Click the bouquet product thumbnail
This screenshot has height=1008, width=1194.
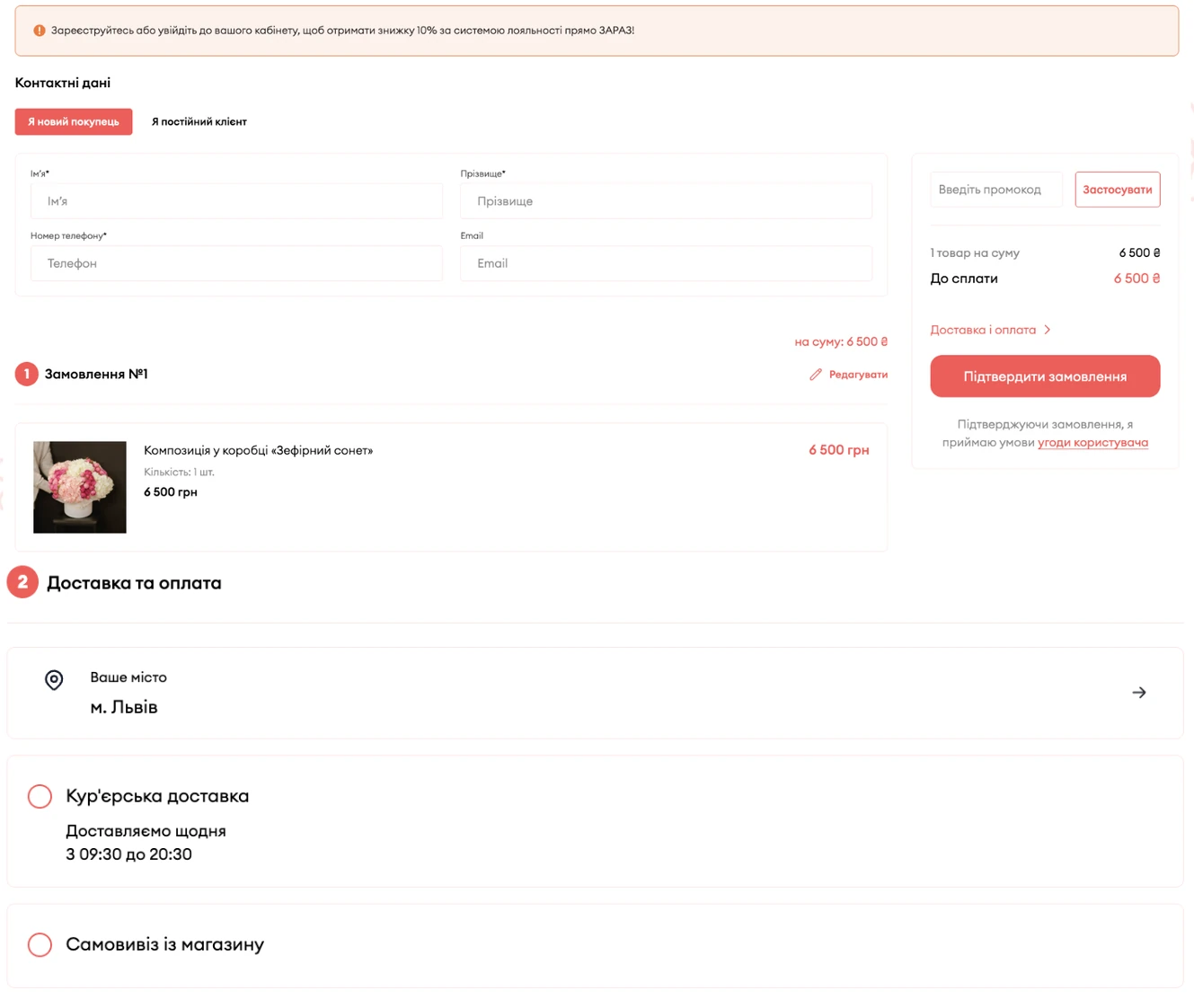tap(80, 487)
